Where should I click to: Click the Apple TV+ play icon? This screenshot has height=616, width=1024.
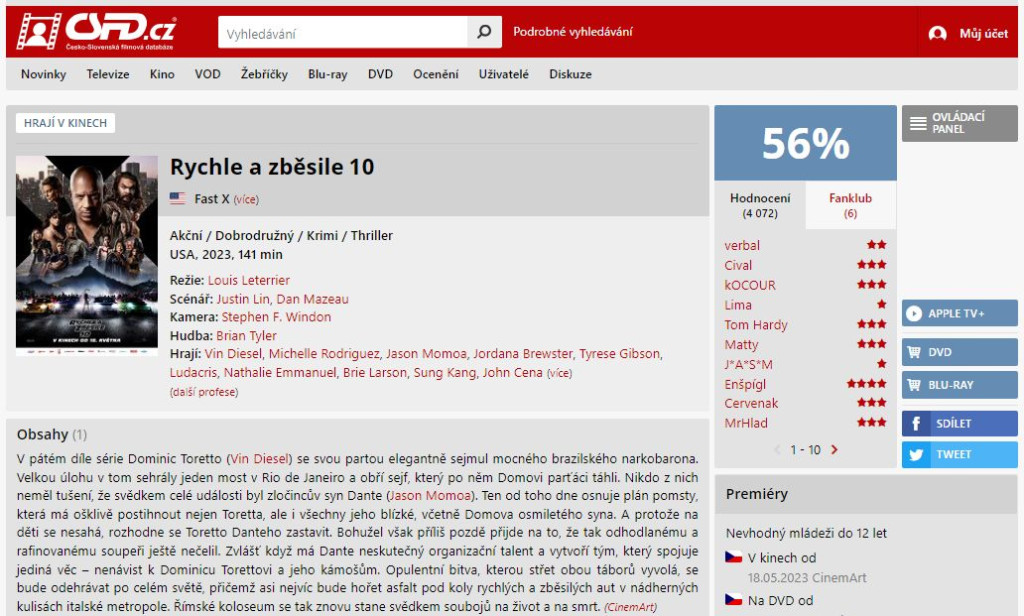coord(914,314)
